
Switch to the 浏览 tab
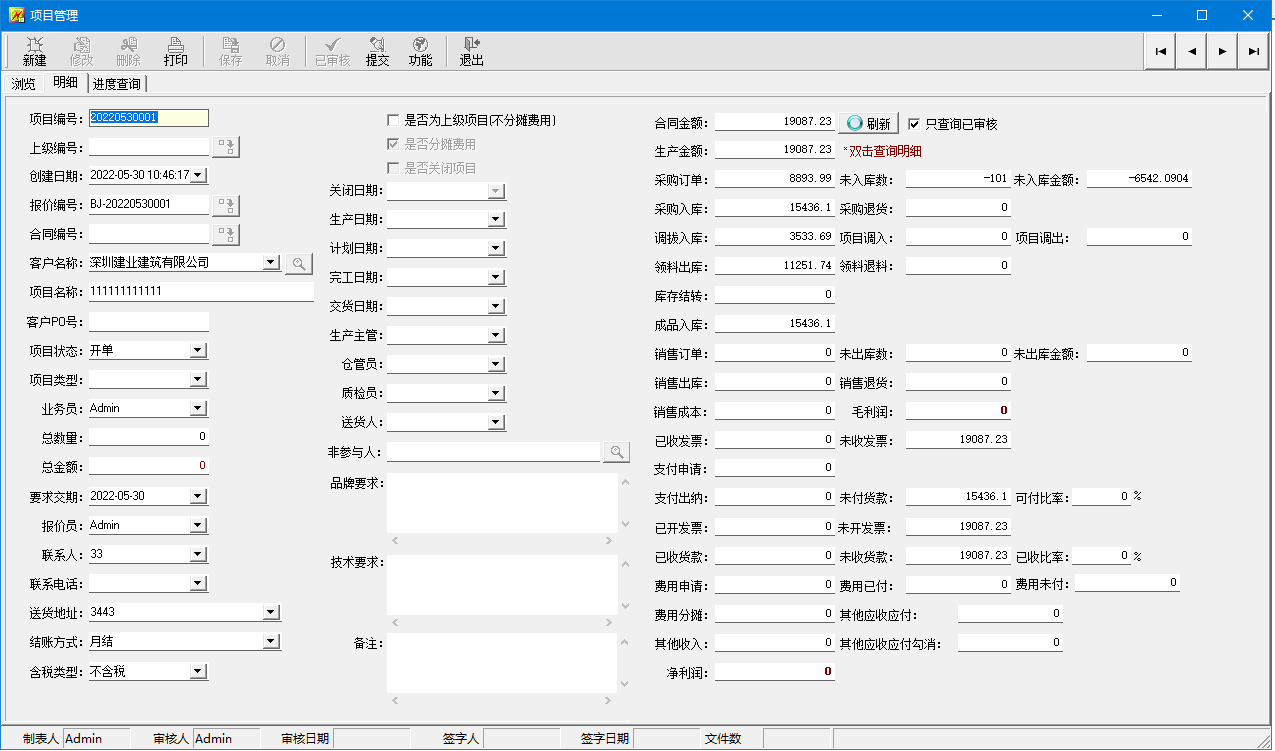tap(24, 83)
